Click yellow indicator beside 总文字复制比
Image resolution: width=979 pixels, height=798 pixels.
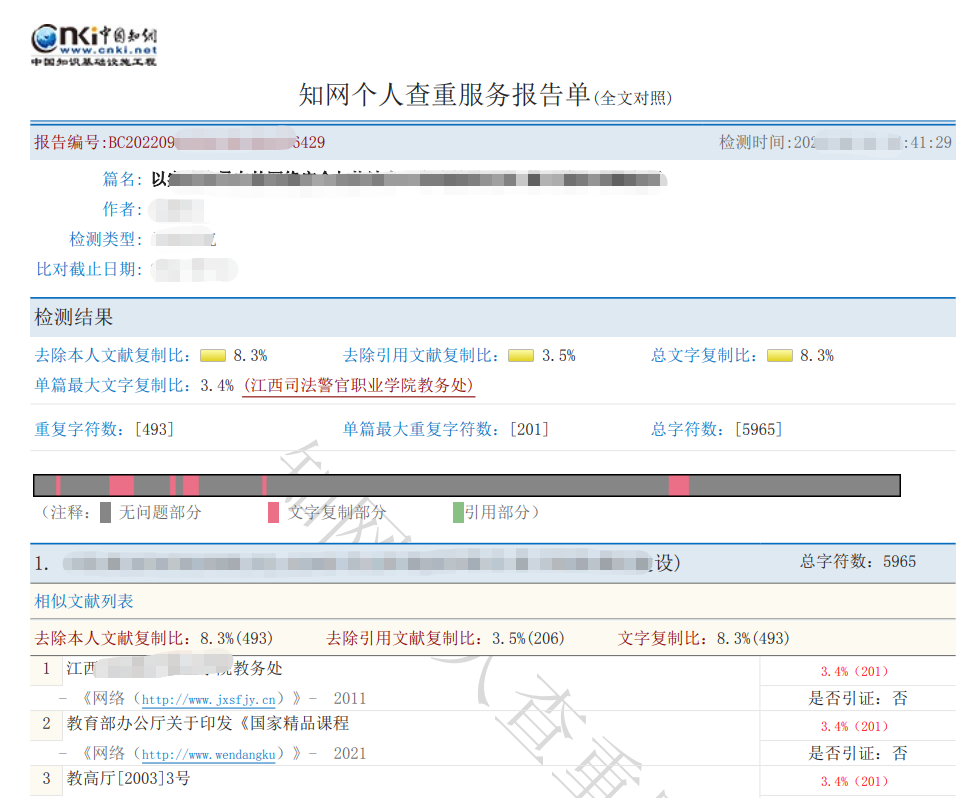click(779, 355)
